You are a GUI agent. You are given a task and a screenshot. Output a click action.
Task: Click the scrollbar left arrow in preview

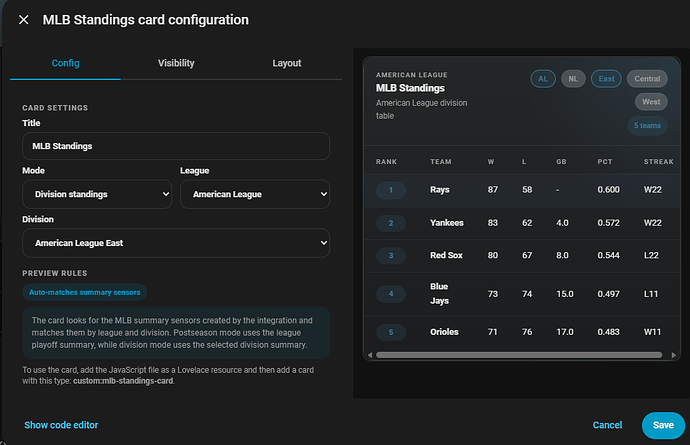(x=370, y=355)
